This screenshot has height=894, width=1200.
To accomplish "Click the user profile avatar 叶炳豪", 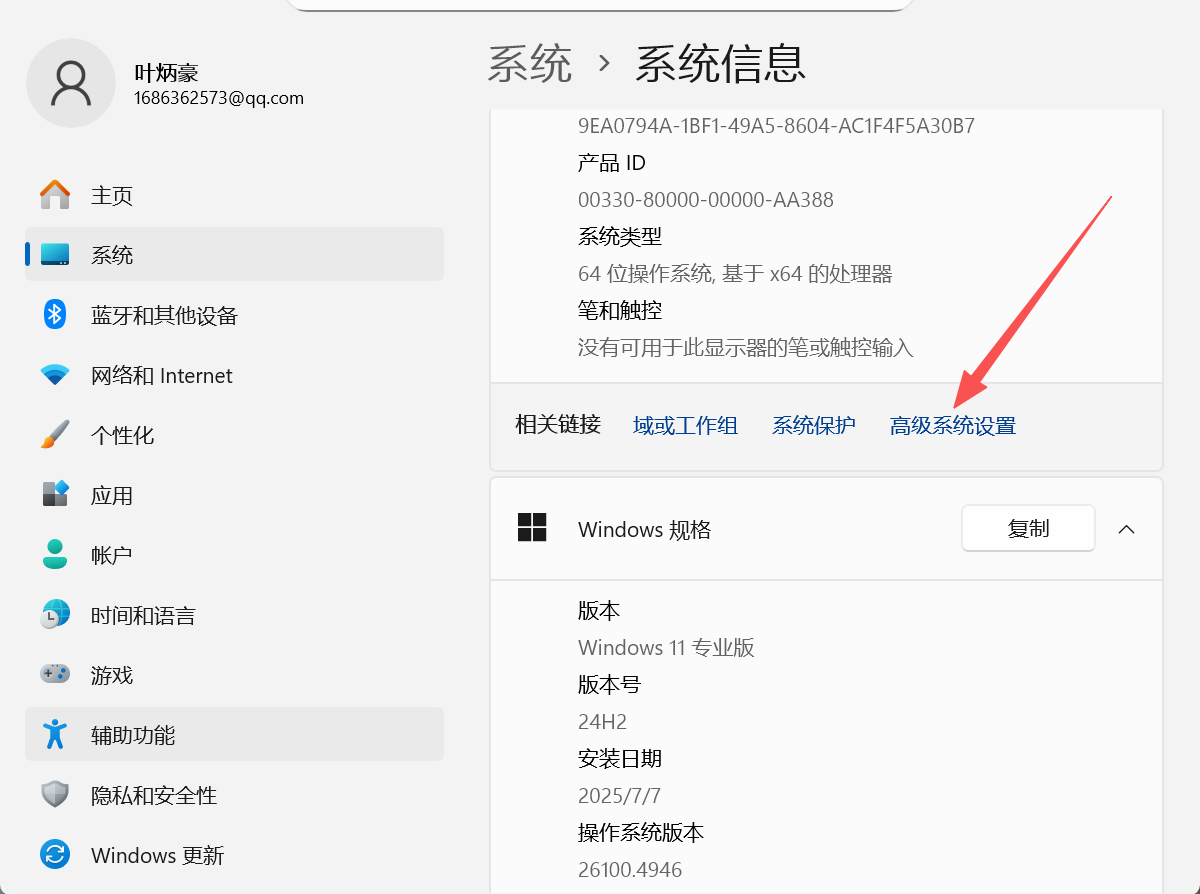I will (71, 83).
